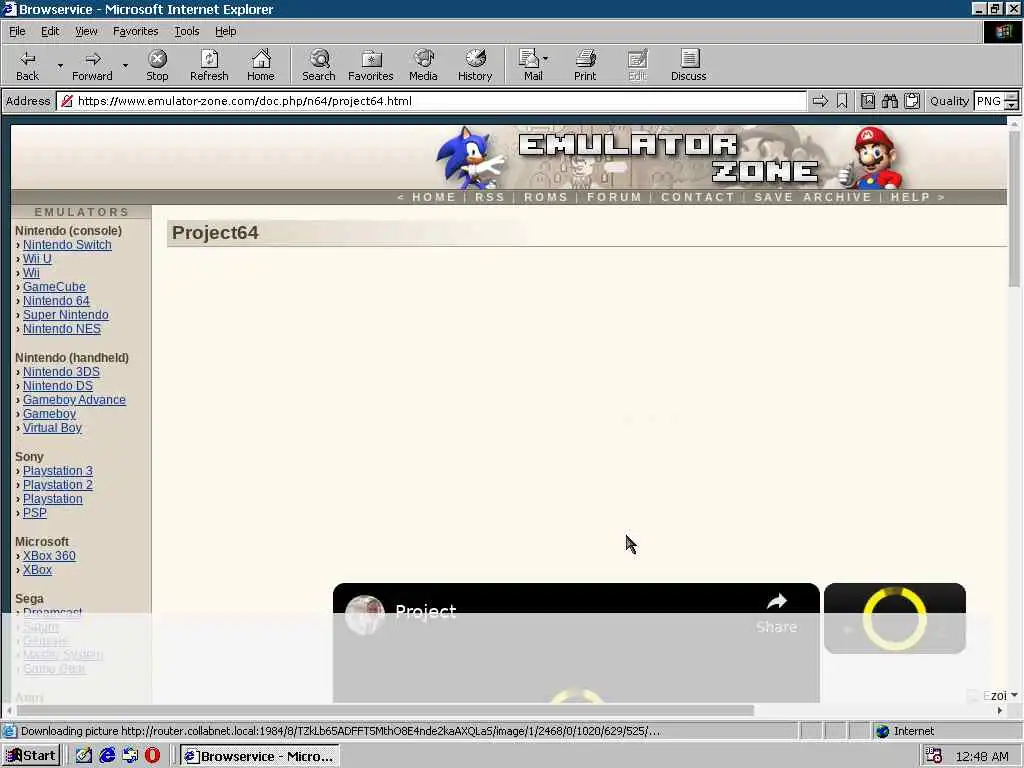Click ROMS in site navigation bar
The height and width of the screenshot is (768, 1024).
click(x=545, y=197)
